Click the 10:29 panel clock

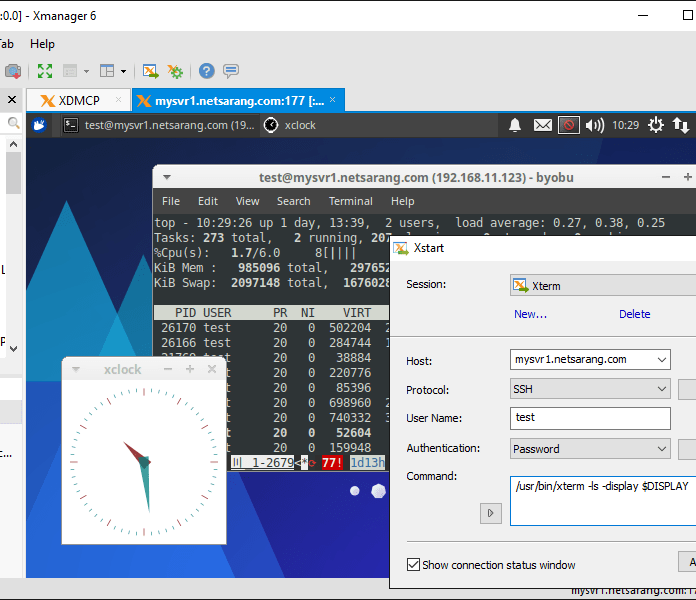pos(625,126)
